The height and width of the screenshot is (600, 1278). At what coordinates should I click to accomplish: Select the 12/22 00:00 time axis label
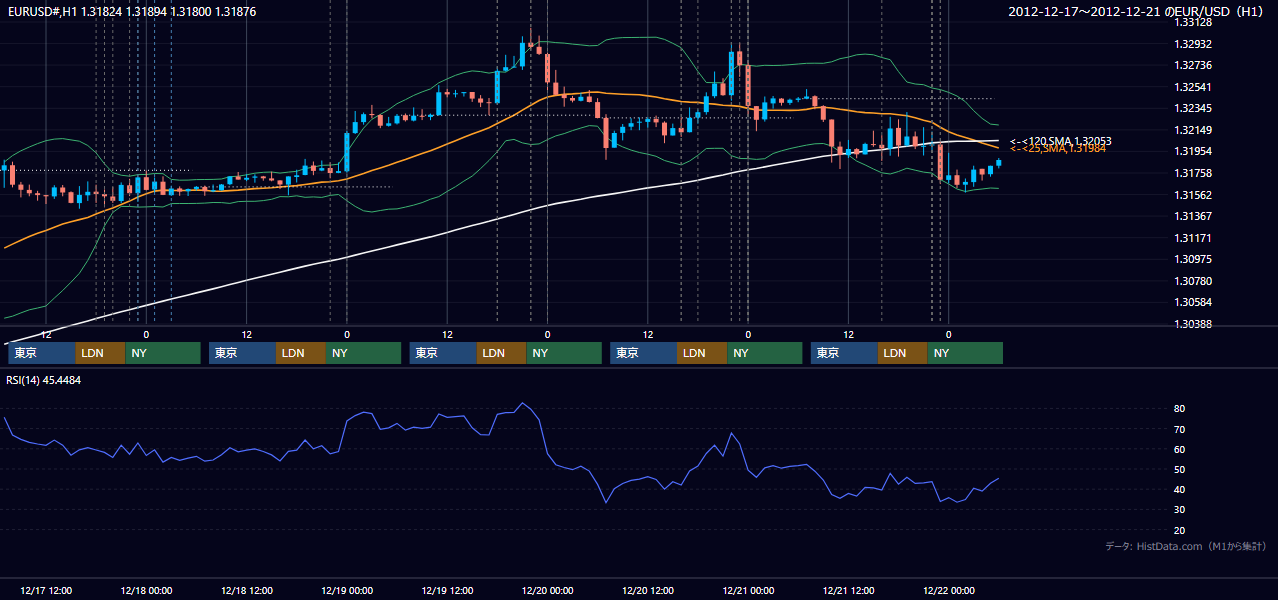[948, 590]
